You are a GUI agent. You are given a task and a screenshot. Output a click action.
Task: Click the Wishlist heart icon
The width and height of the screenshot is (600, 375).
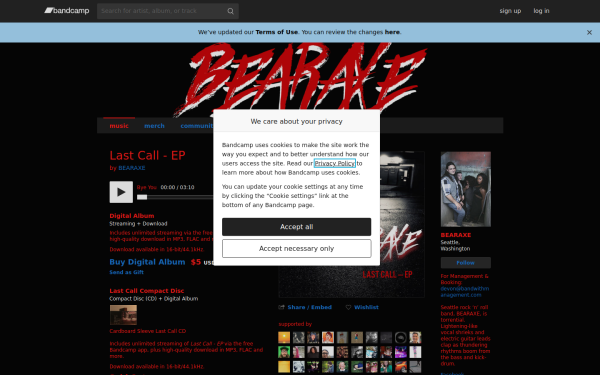point(348,307)
